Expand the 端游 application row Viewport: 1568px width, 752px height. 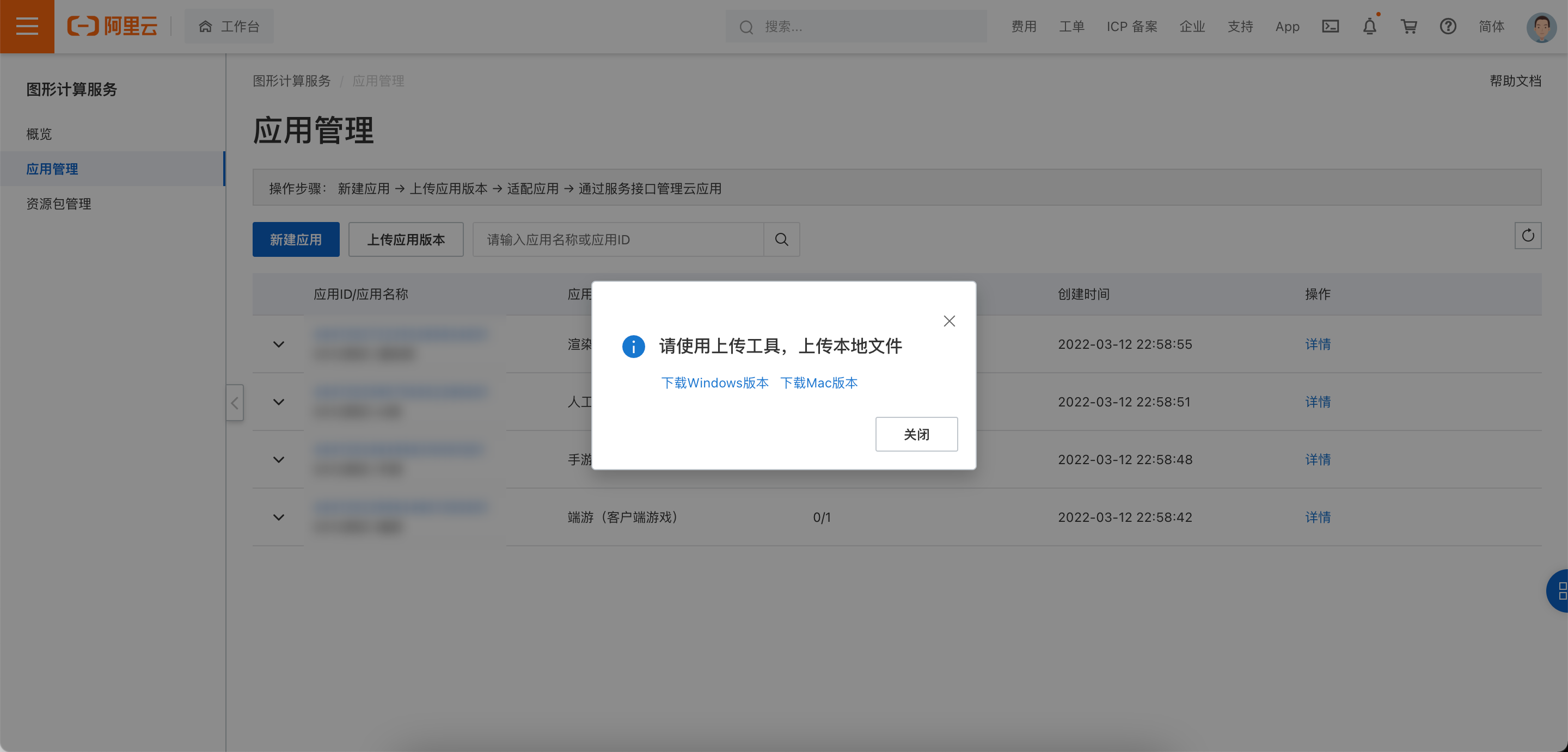pos(279,517)
